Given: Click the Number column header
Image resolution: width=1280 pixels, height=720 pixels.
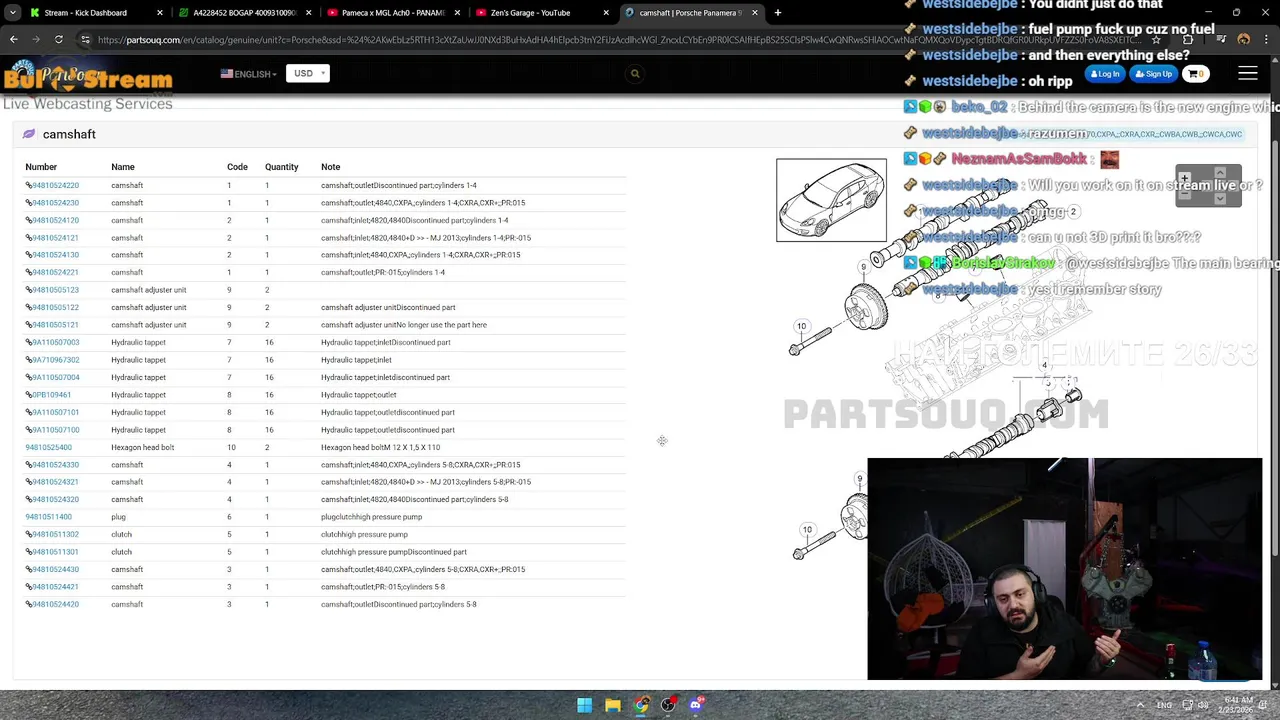Looking at the screenshot, I should pos(41,167).
